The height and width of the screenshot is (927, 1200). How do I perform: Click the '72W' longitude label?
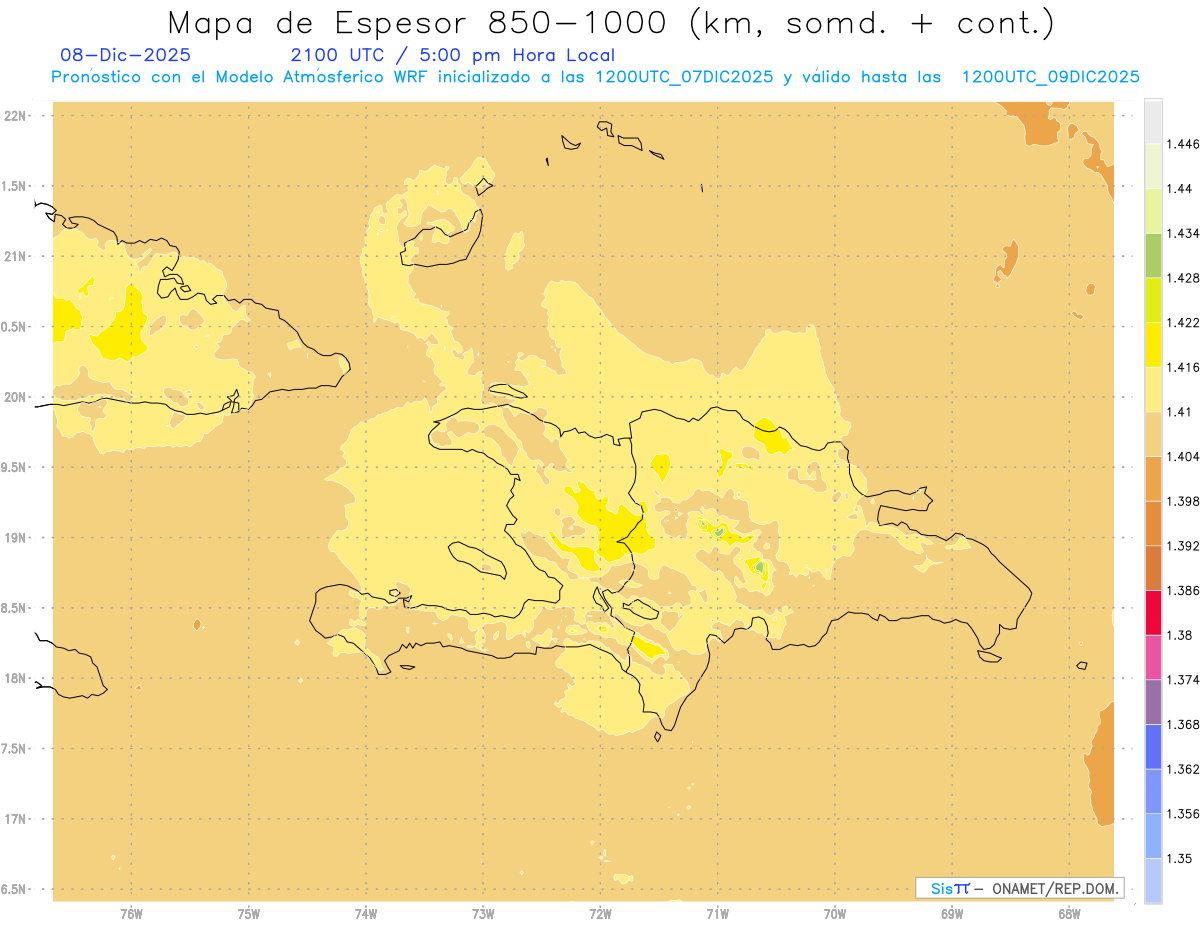pyautogui.click(x=600, y=914)
